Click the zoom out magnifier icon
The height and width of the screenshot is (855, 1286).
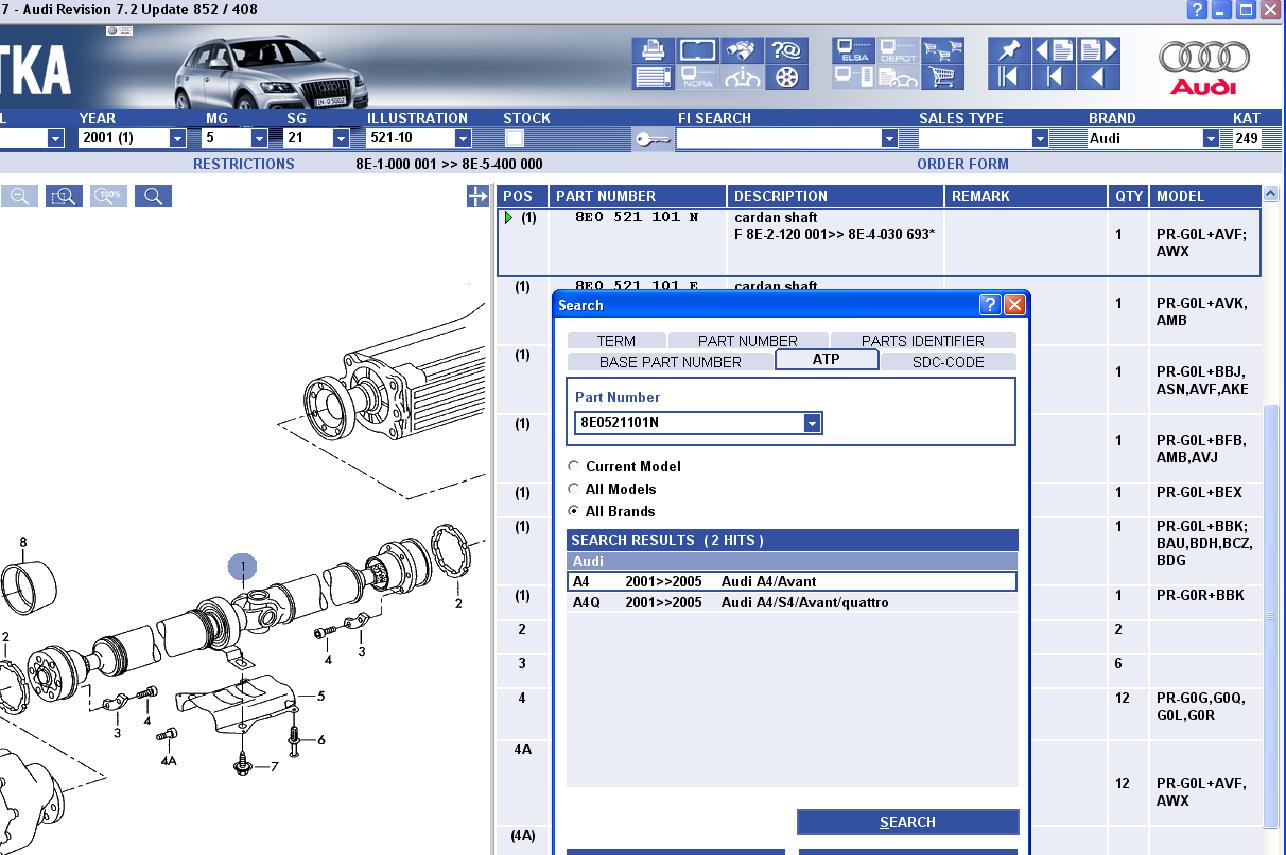(x=19, y=196)
